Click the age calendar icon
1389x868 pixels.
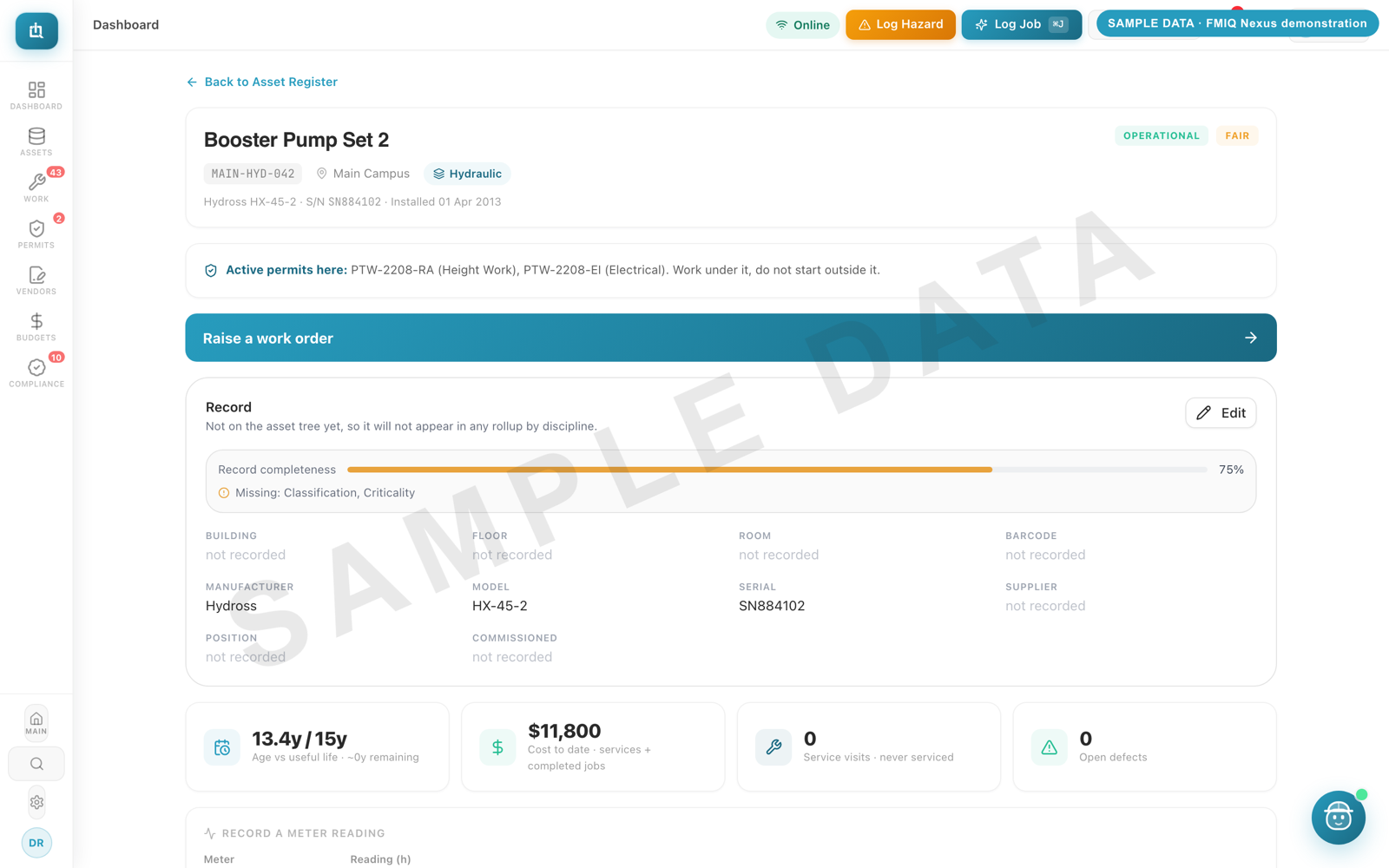pyautogui.click(x=222, y=747)
